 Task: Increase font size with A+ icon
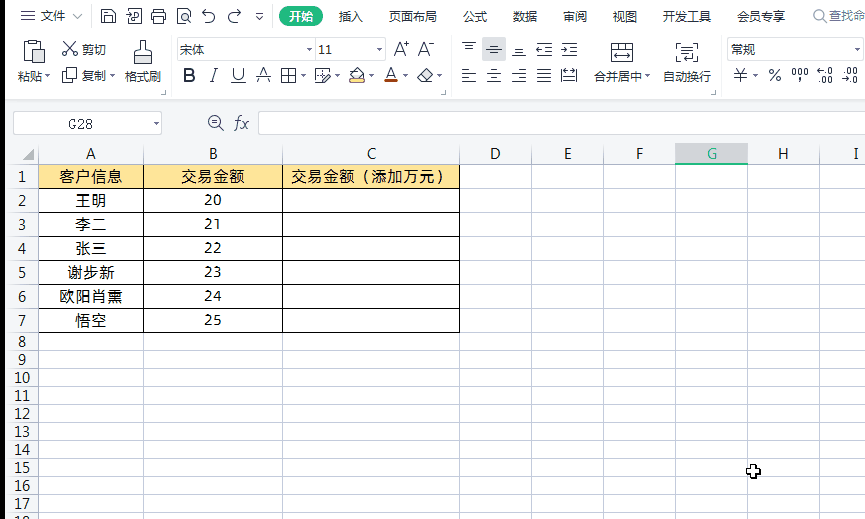tap(401, 49)
